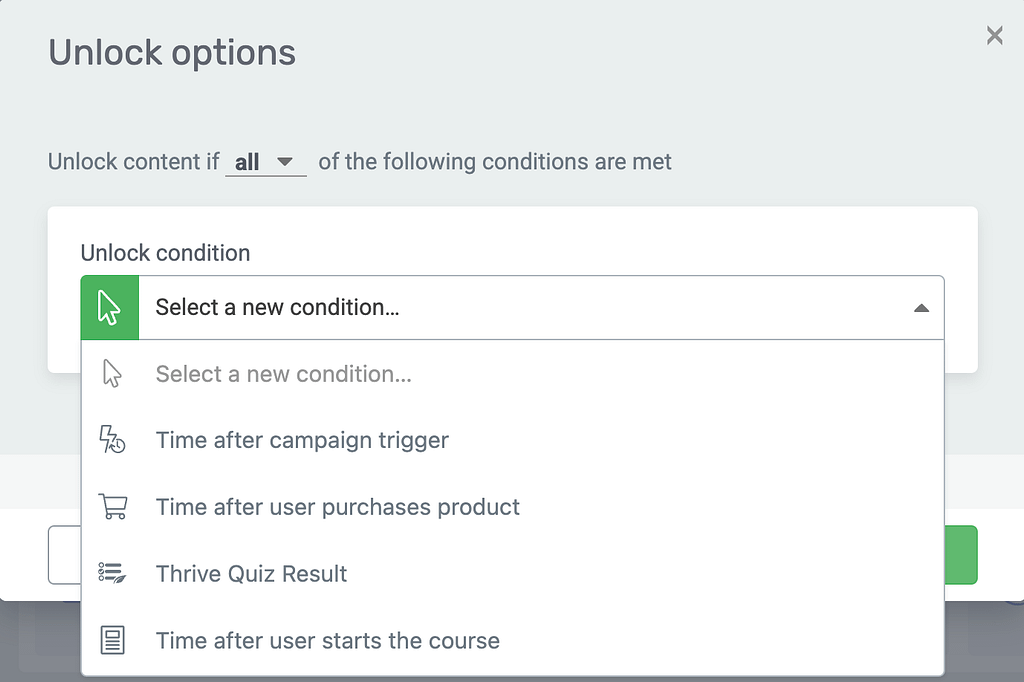Click the Thrive quiz checklist icon
This screenshot has height=682, width=1024.
pyautogui.click(x=112, y=574)
